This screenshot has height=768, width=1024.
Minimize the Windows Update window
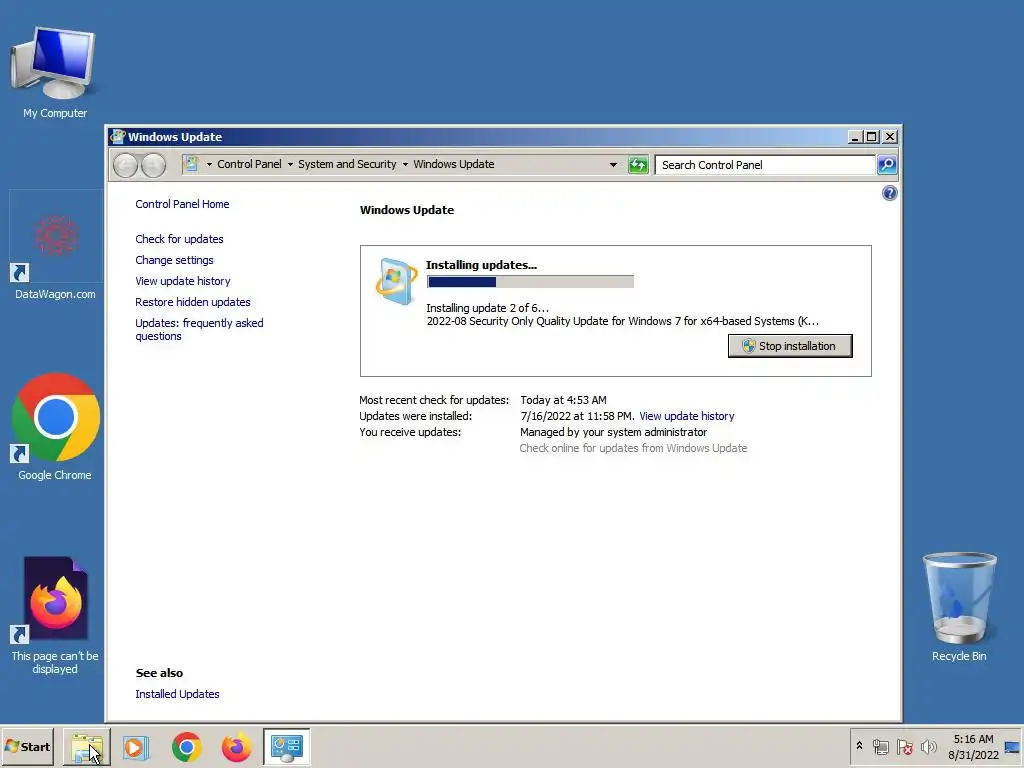click(856, 136)
